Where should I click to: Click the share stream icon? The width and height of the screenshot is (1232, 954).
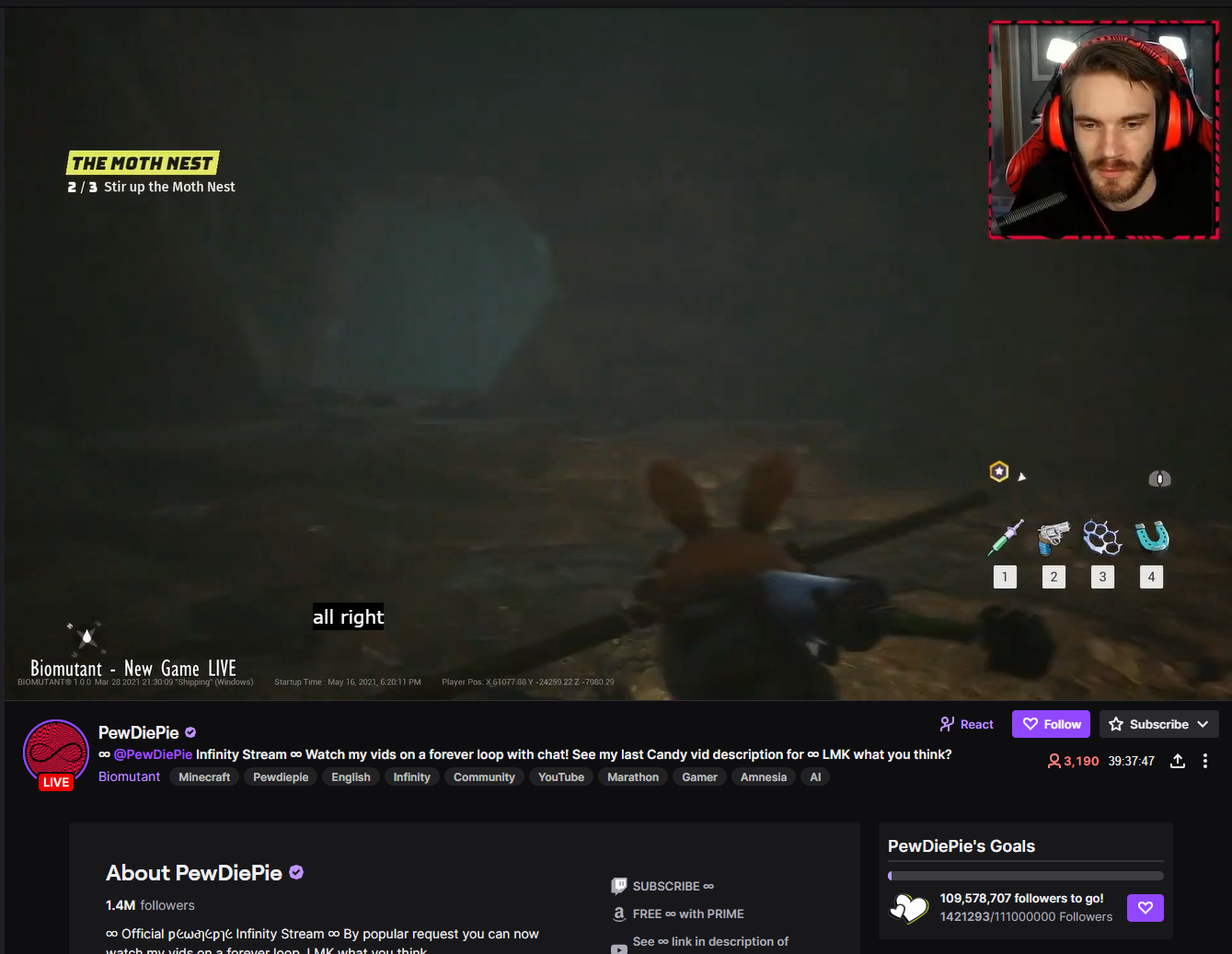coord(1178,761)
